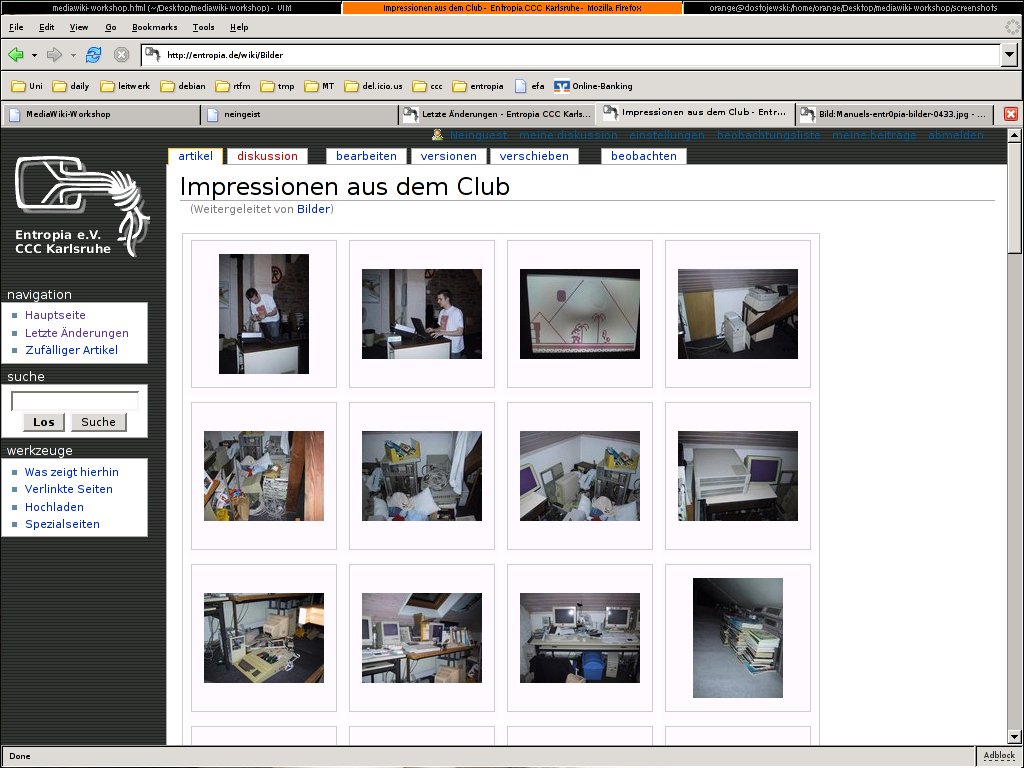Open thumbnail of pyramid game projection screen

pos(580,314)
